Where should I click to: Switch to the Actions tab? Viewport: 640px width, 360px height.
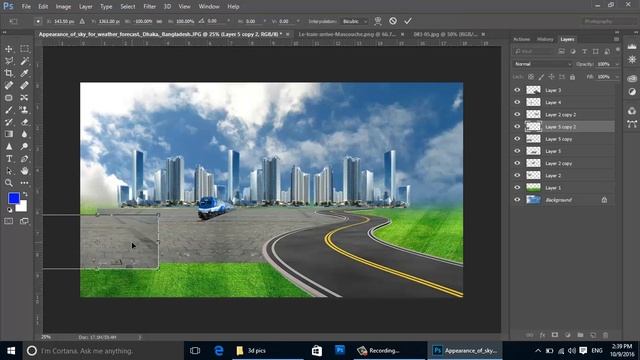point(522,39)
